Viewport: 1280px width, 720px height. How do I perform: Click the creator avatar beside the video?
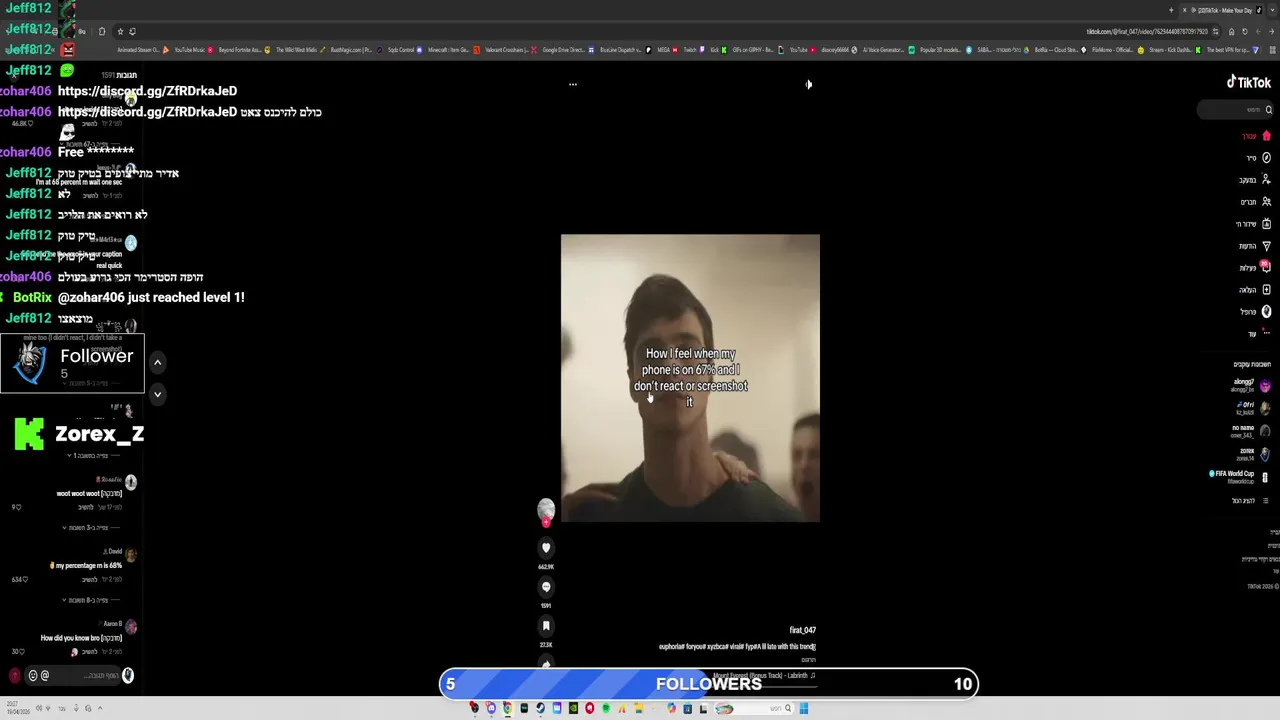click(546, 510)
